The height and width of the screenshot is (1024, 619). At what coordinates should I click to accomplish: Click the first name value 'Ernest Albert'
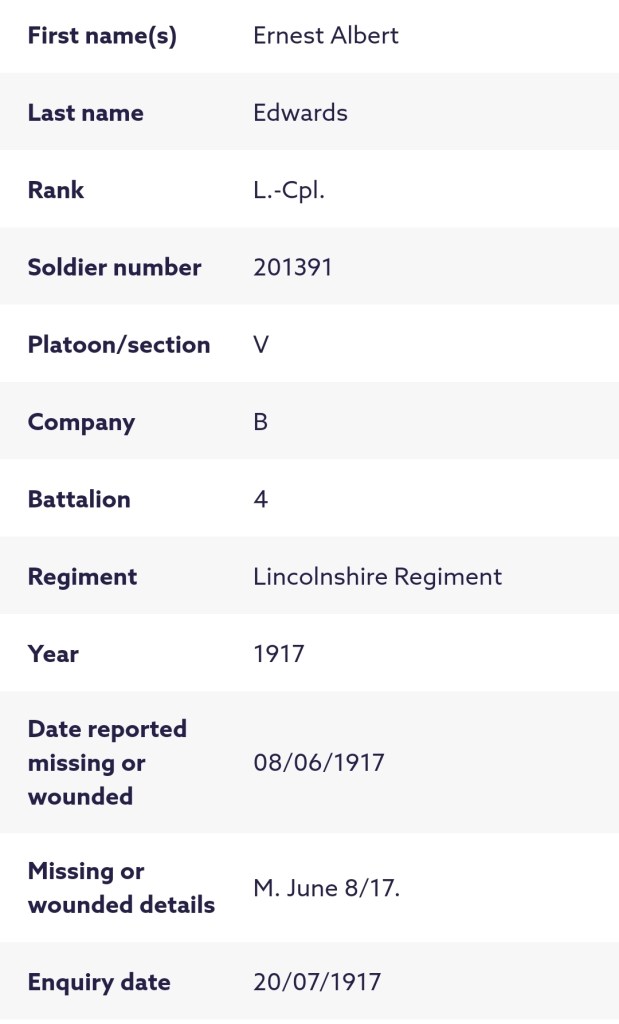326,36
